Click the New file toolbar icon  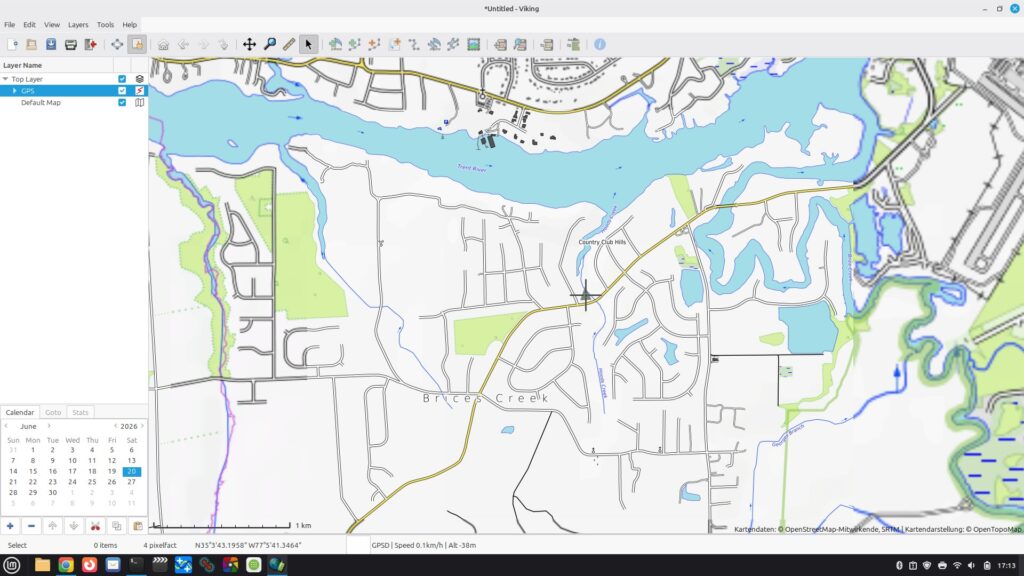point(12,44)
